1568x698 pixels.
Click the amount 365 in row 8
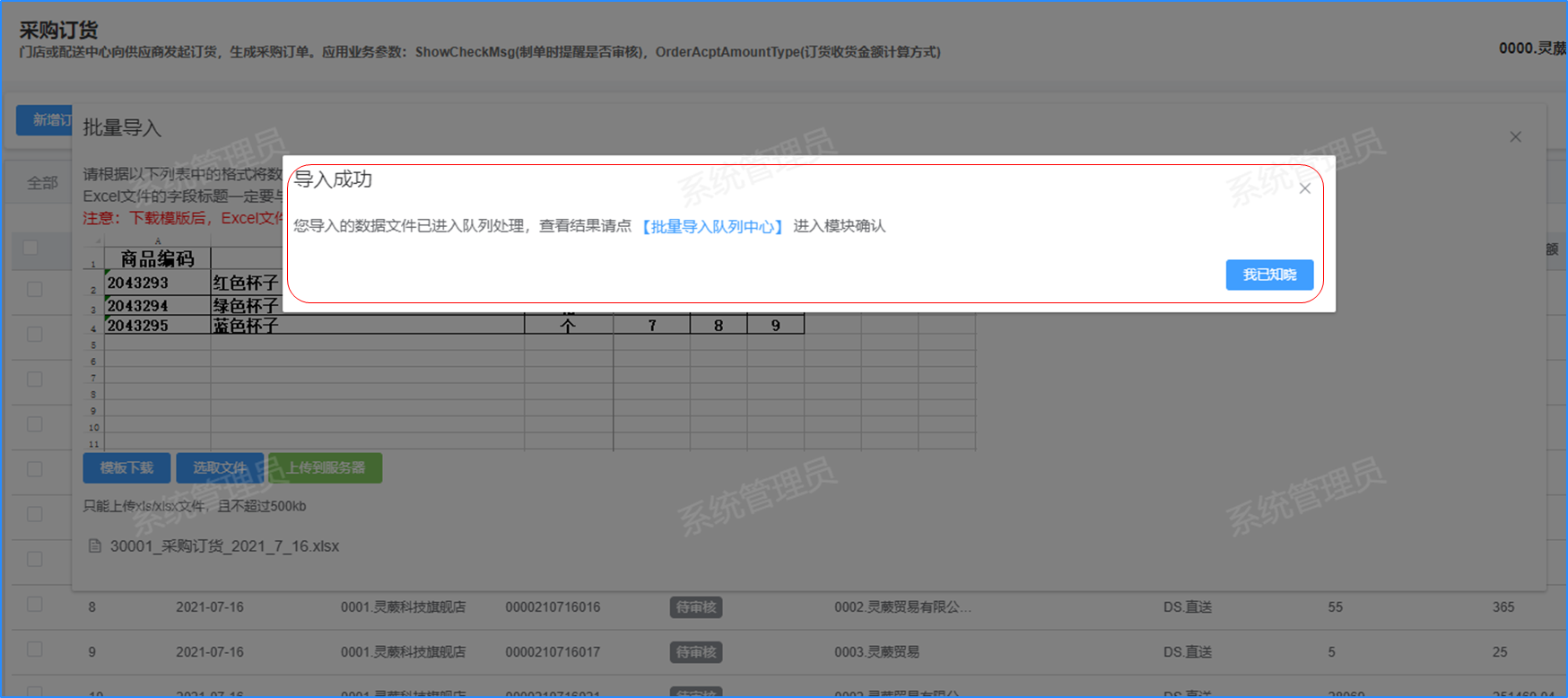click(1503, 607)
